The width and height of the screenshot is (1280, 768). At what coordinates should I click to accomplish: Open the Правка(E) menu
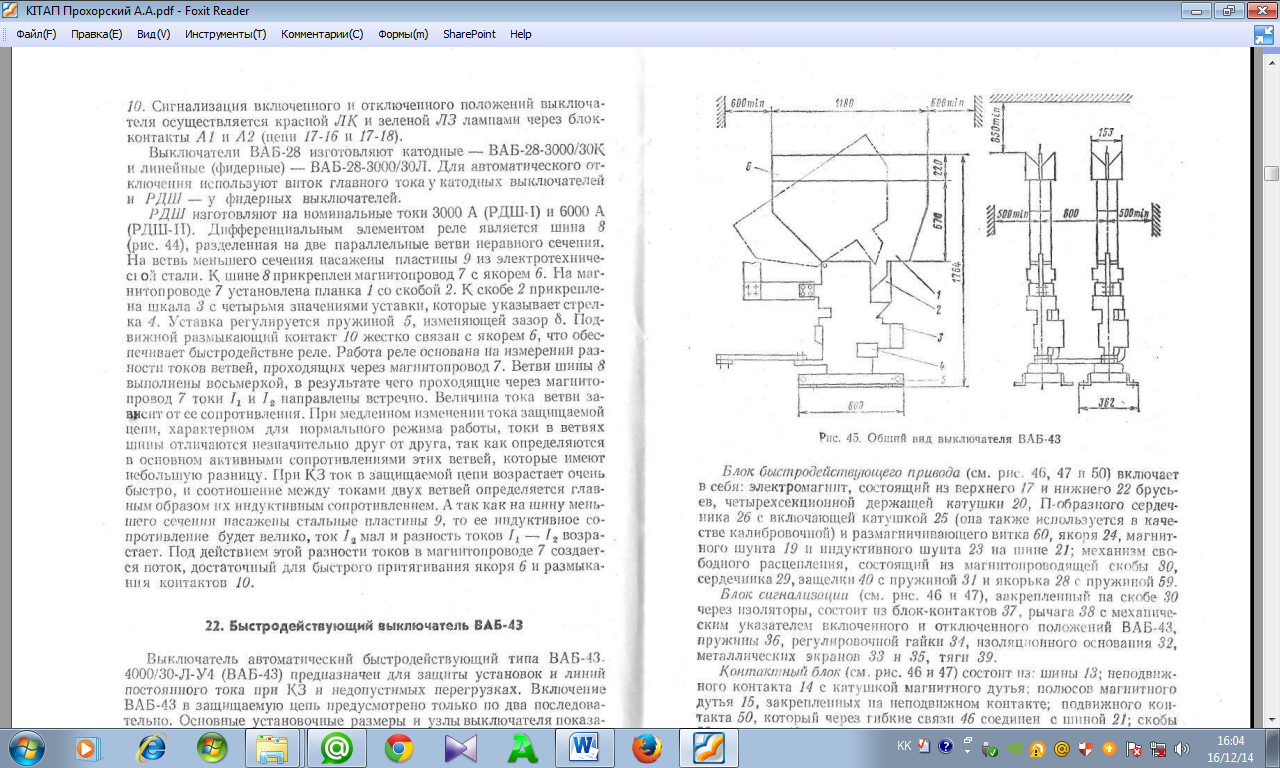point(96,34)
